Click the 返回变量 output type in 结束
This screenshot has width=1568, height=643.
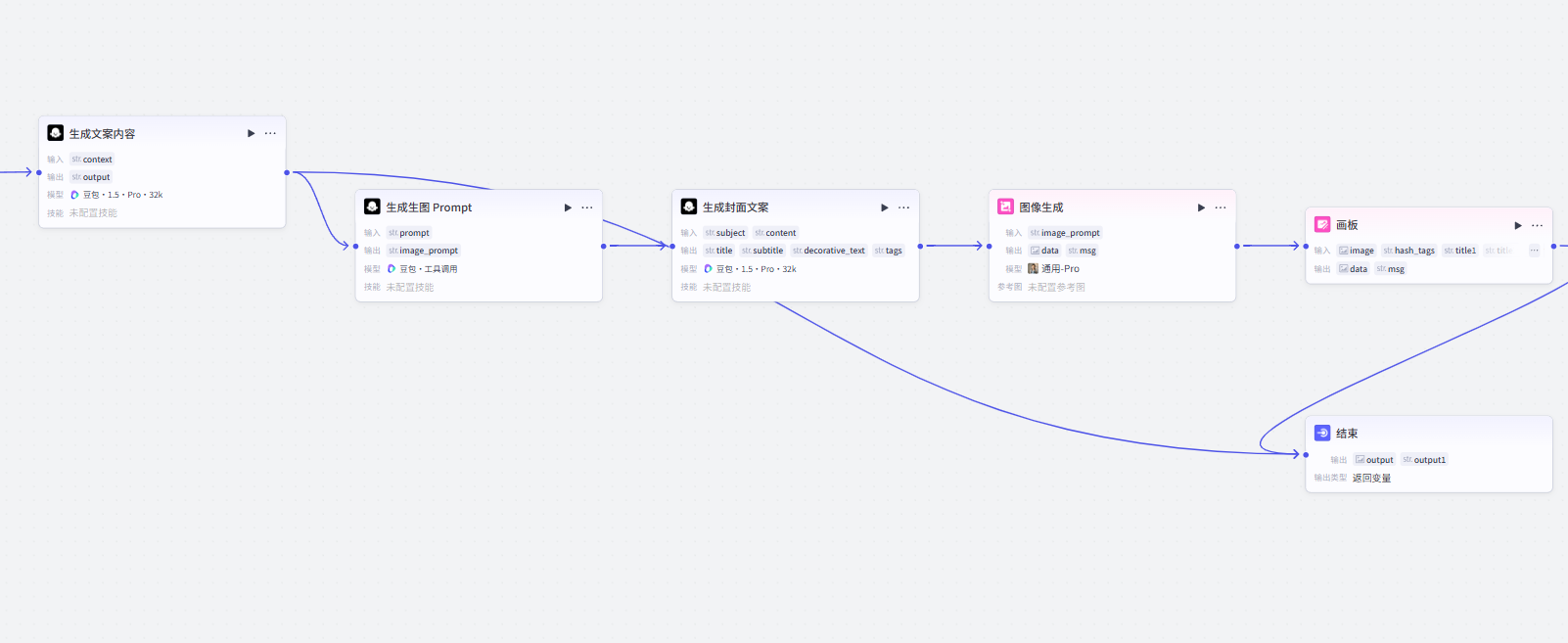1371,478
